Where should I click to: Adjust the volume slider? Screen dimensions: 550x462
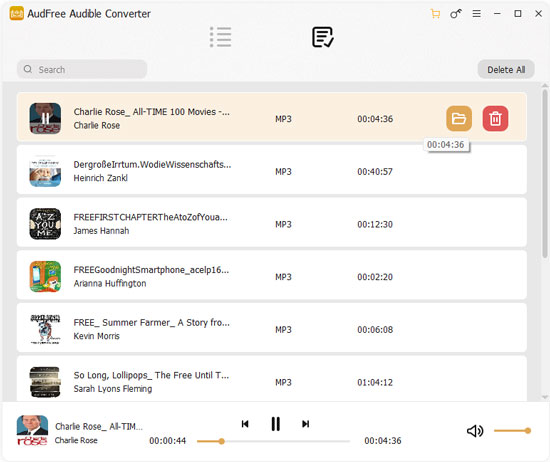512,431
